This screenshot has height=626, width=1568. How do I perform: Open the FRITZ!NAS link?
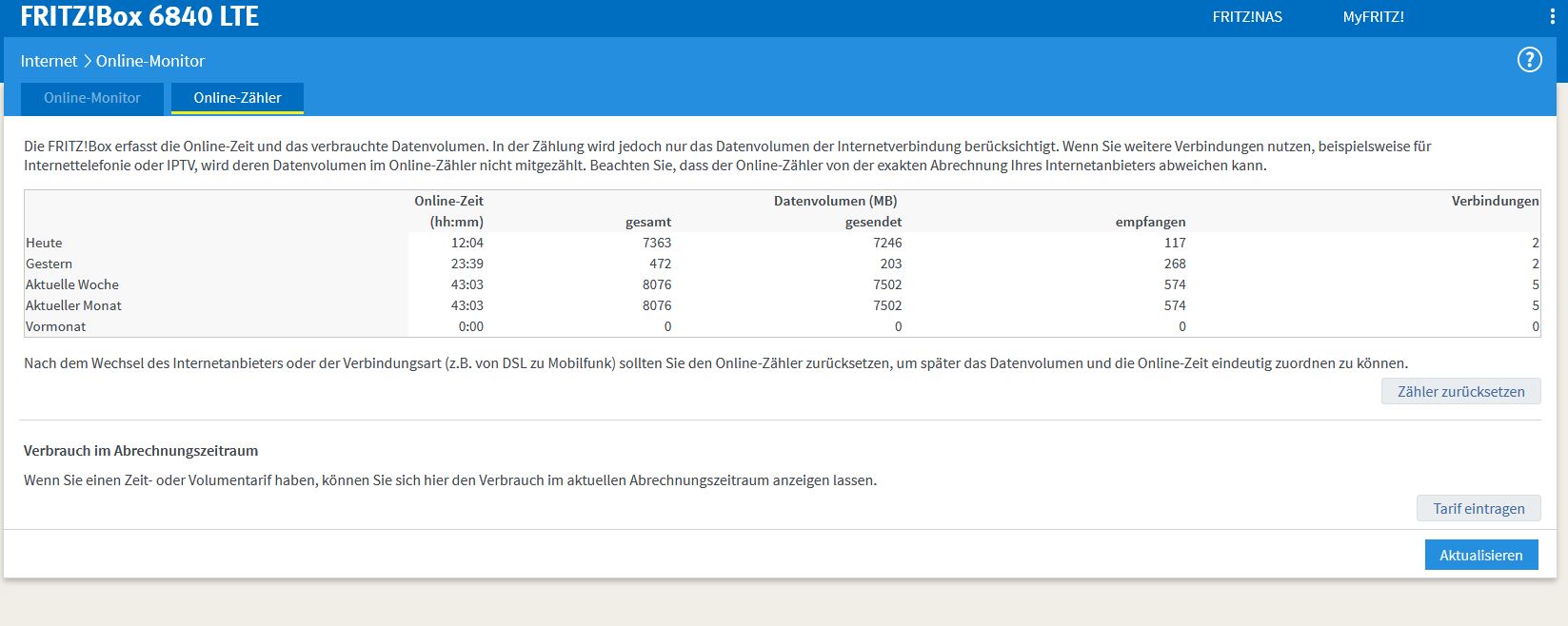[1246, 17]
